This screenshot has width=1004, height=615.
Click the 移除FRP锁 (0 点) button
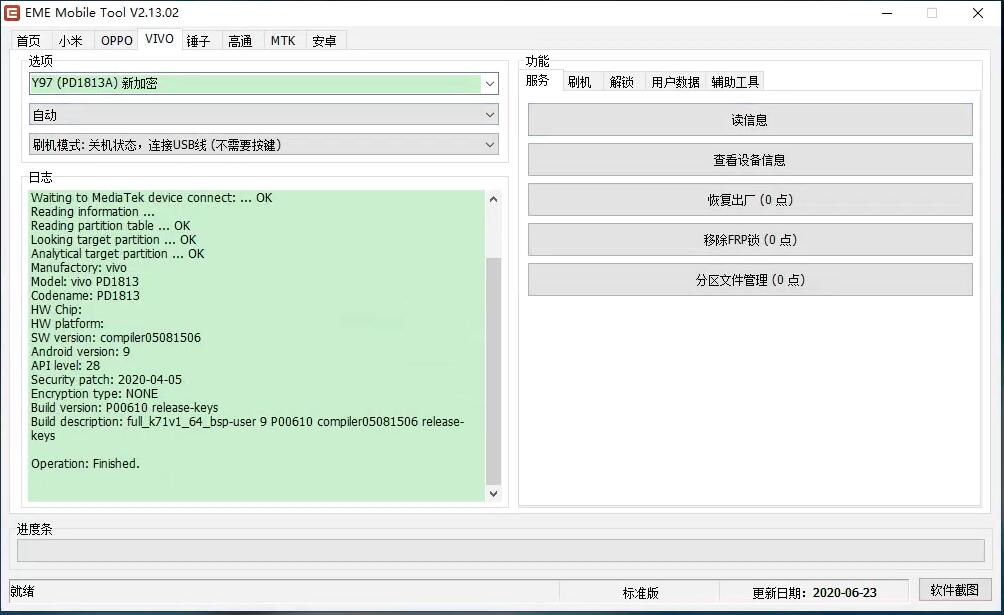750,240
